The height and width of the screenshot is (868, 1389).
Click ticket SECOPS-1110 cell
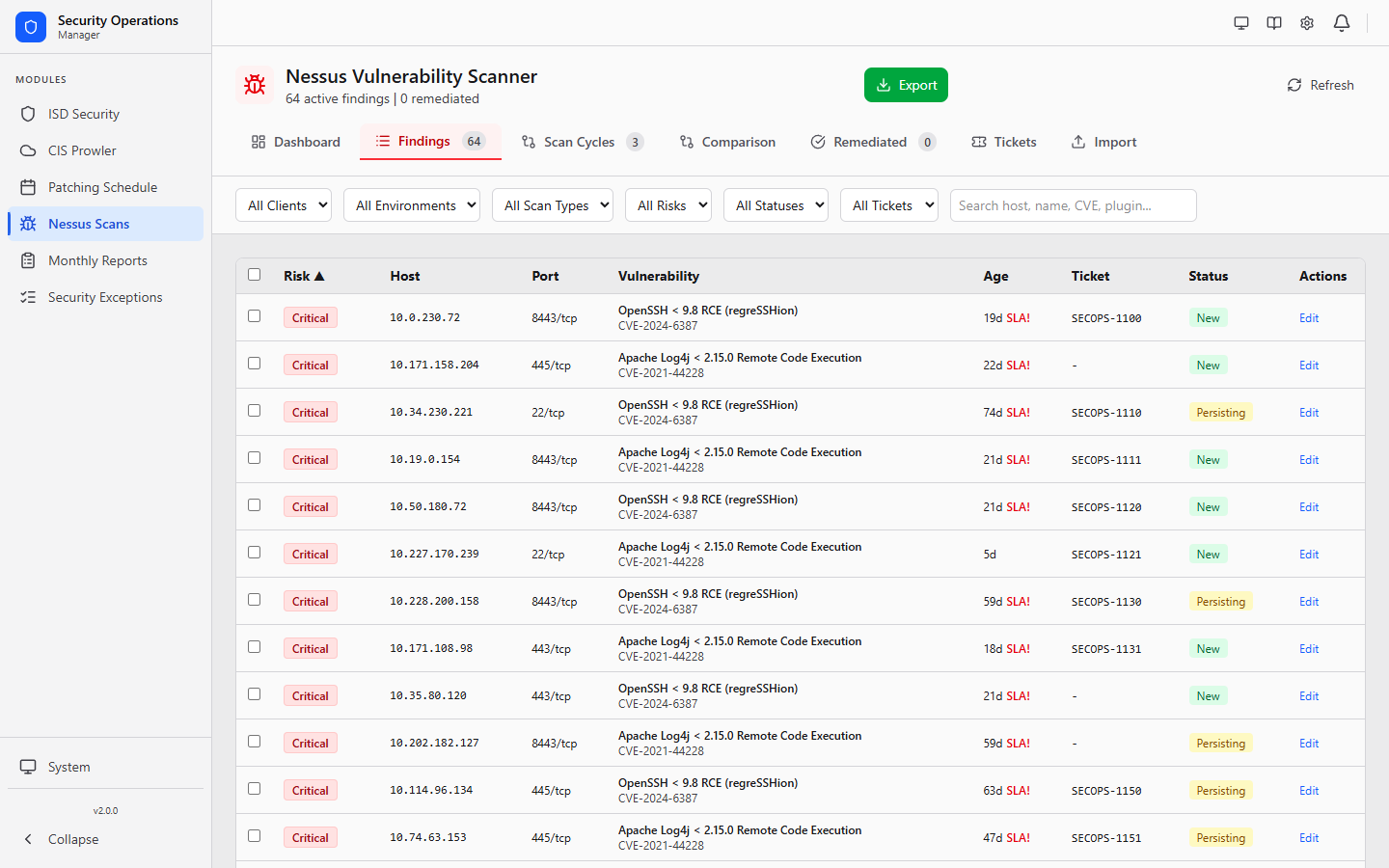(1106, 413)
